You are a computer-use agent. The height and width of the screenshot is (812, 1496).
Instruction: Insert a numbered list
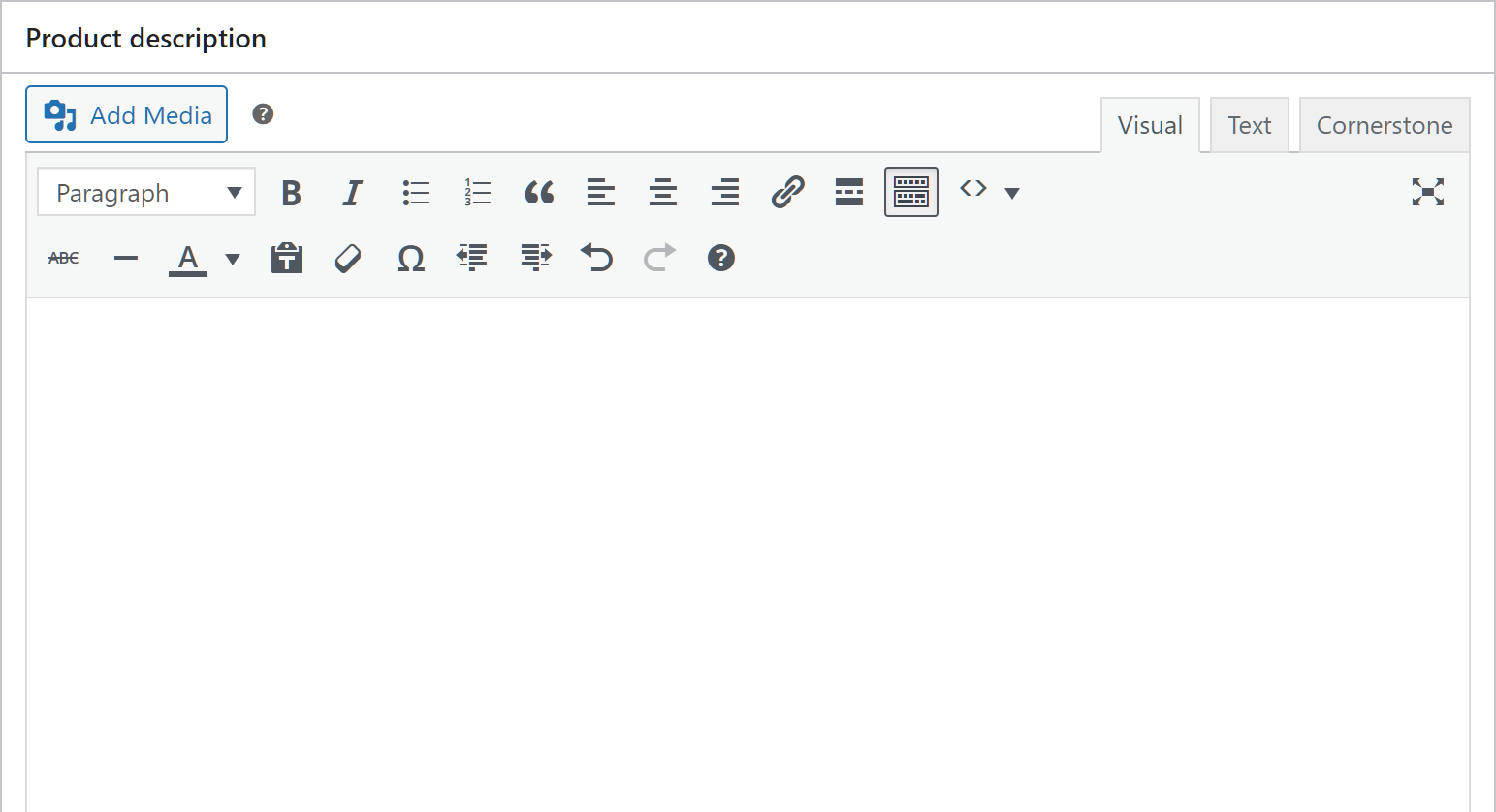(x=477, y=192)
